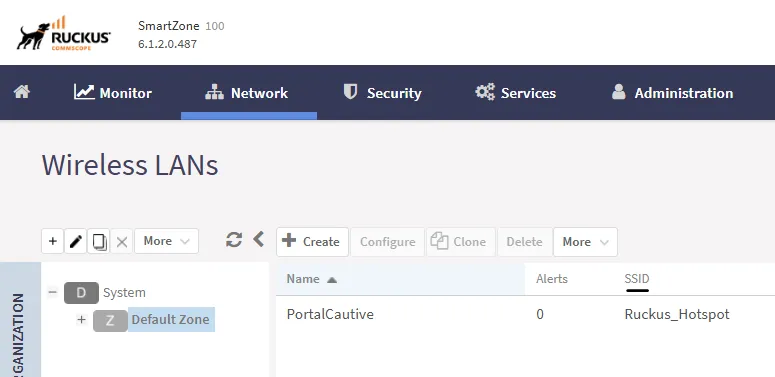
Task: Click the Clone WLAN button
Action: pos(461,242)
